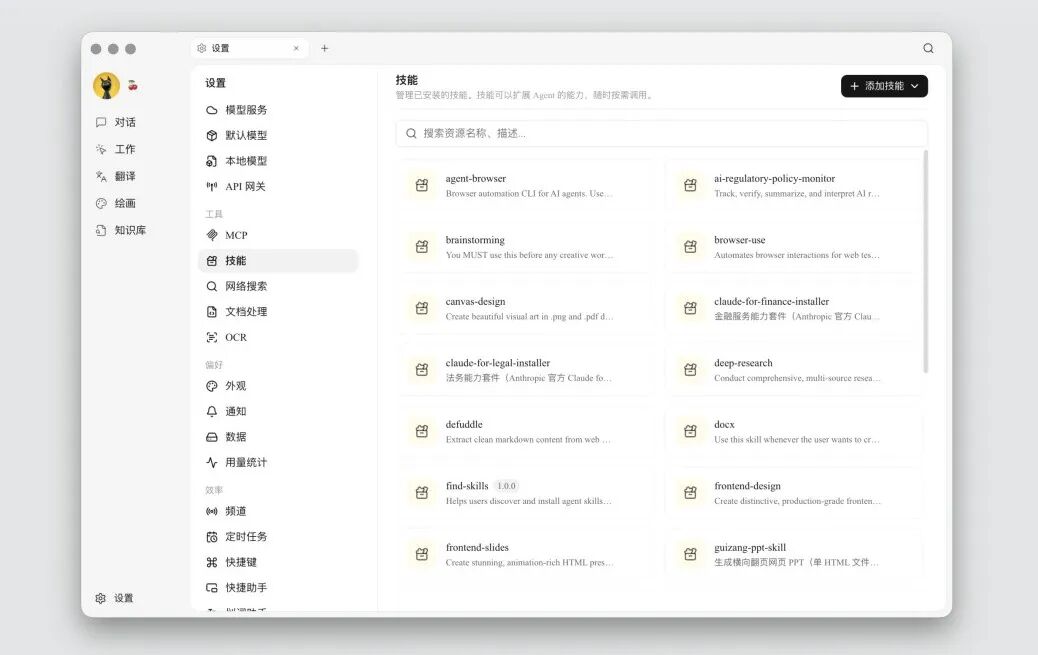
Task: Open the browser-use skill card
Action: [x=792, y=247]
